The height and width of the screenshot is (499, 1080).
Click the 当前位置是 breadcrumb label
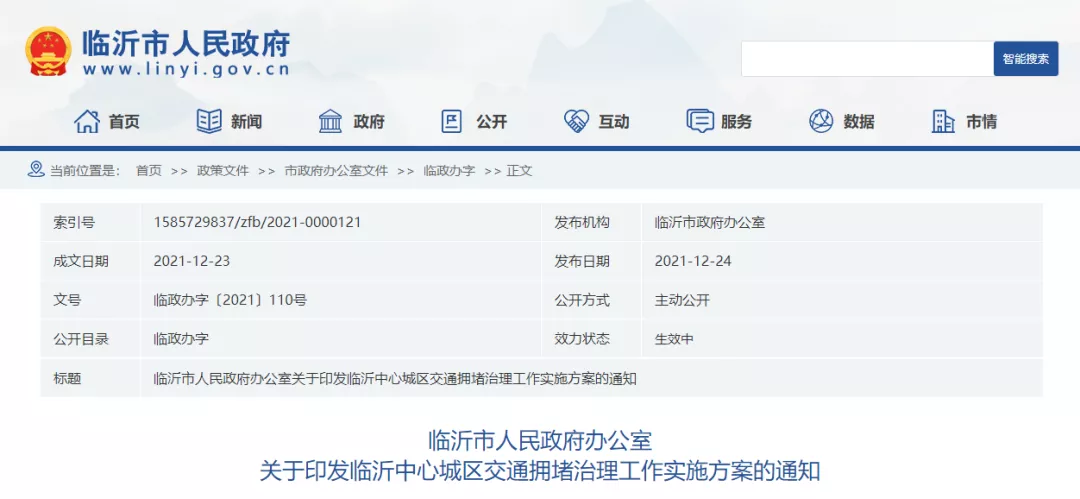click(85, 171)
